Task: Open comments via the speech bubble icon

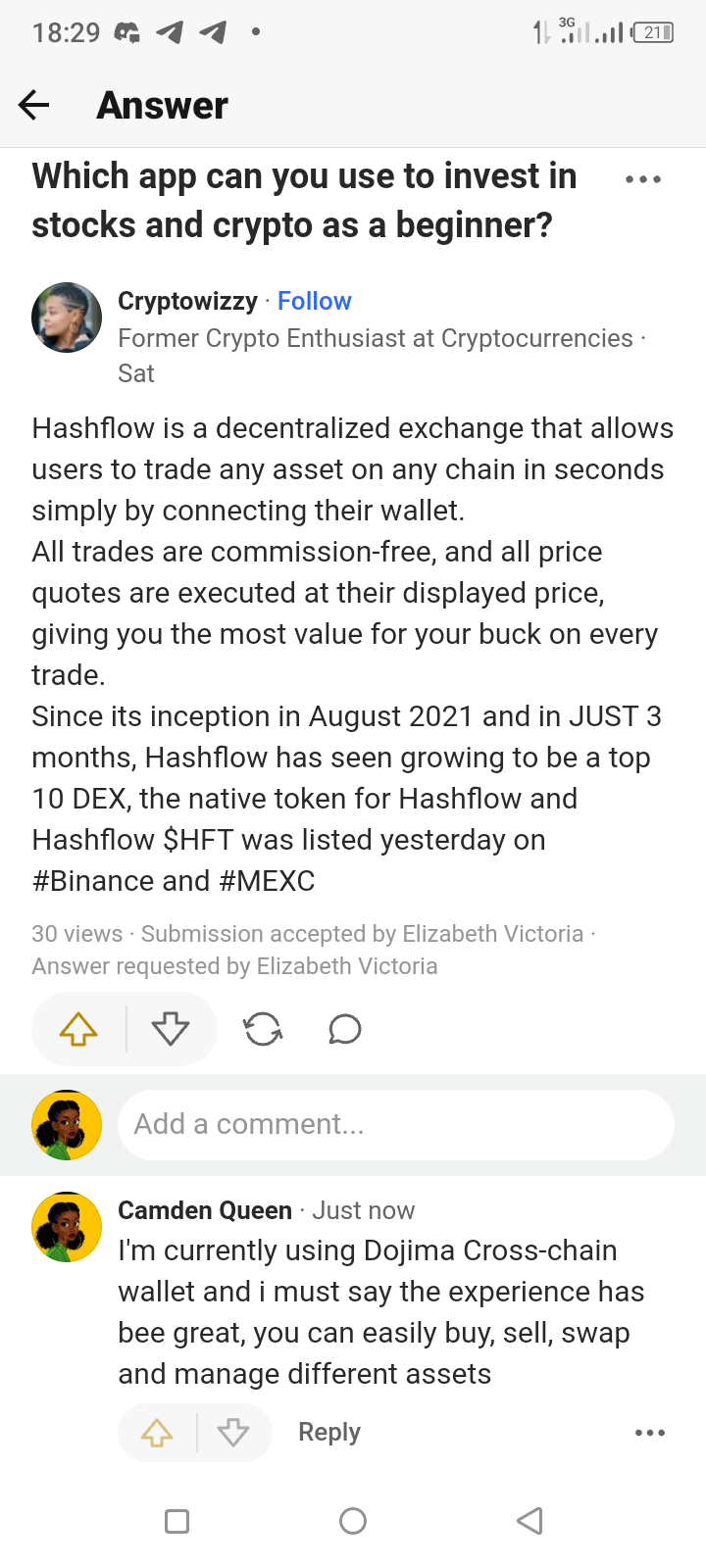Action: [345, 1029]
